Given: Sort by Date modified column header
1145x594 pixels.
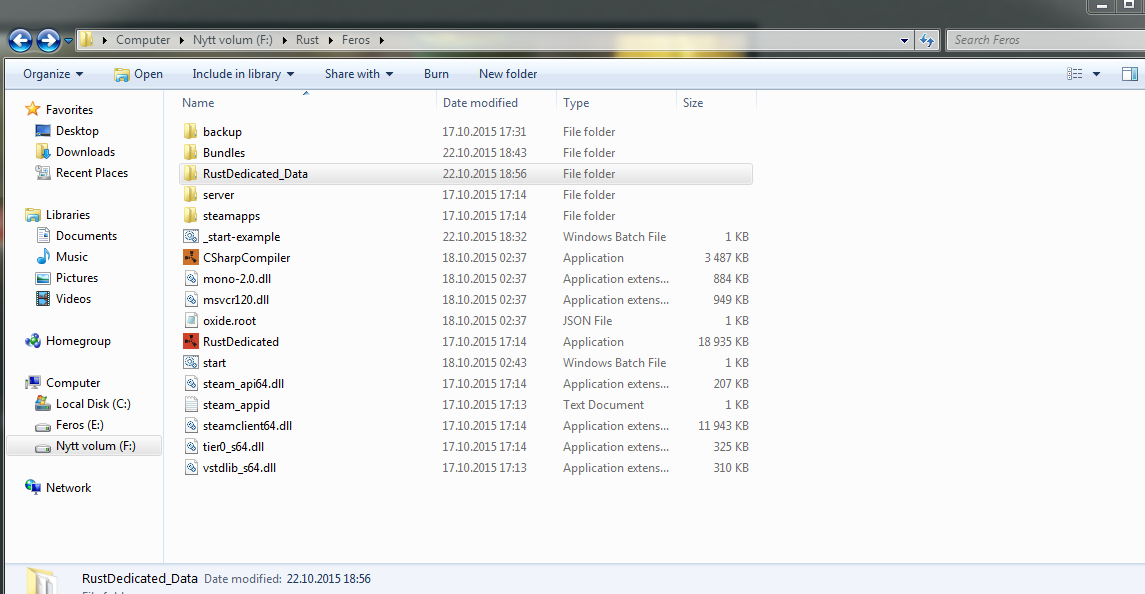Looking at the screenshot, I should 480,103.
